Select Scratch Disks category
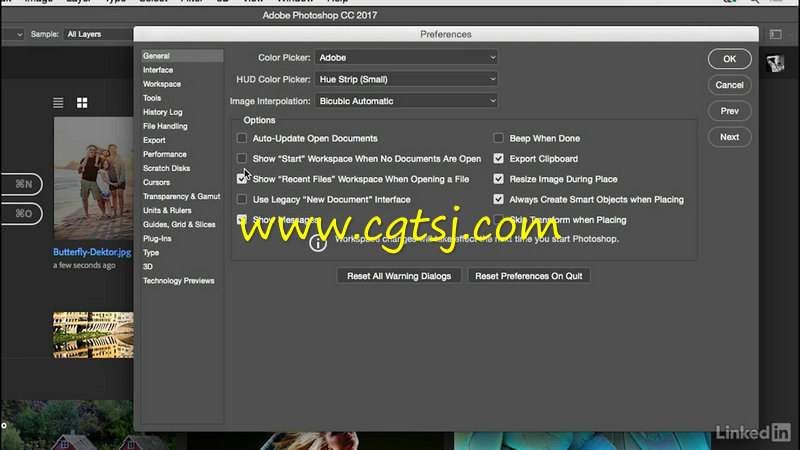 166,168
